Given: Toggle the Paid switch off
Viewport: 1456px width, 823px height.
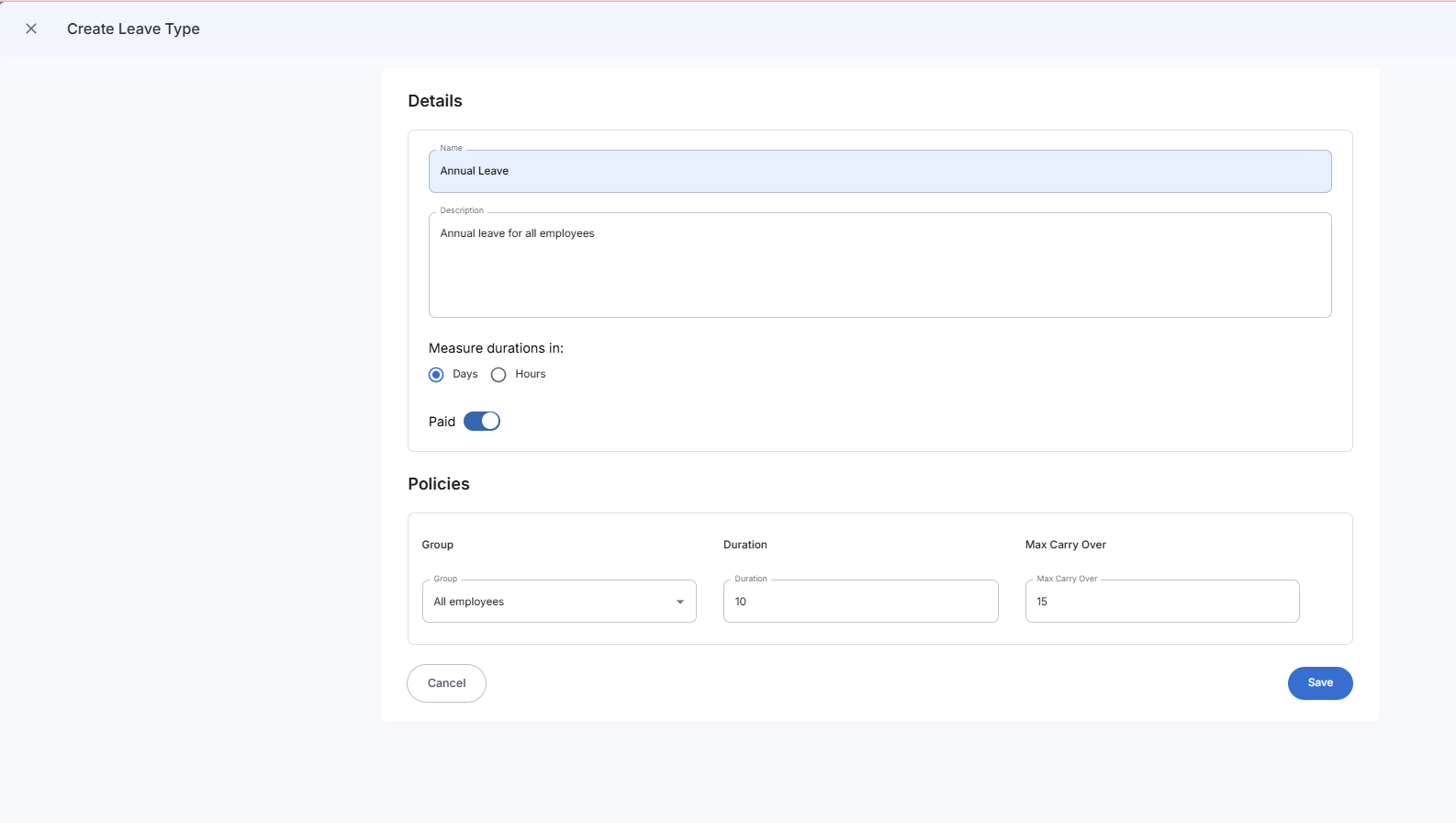Looking at the screenshot, I should [482, 422].
